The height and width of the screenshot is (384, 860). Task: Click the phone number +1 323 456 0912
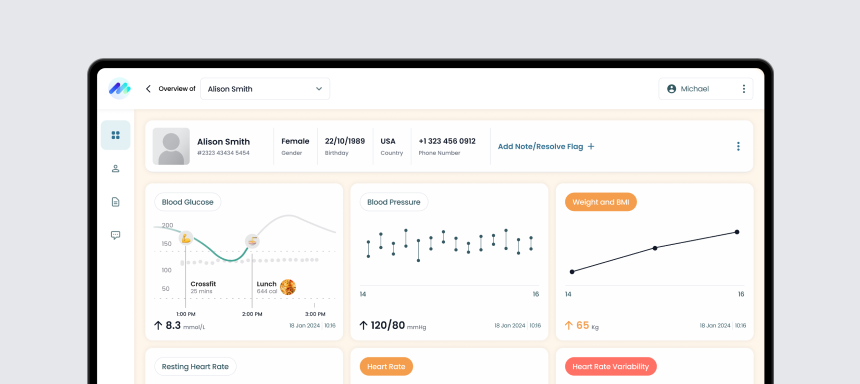[447, 141]
